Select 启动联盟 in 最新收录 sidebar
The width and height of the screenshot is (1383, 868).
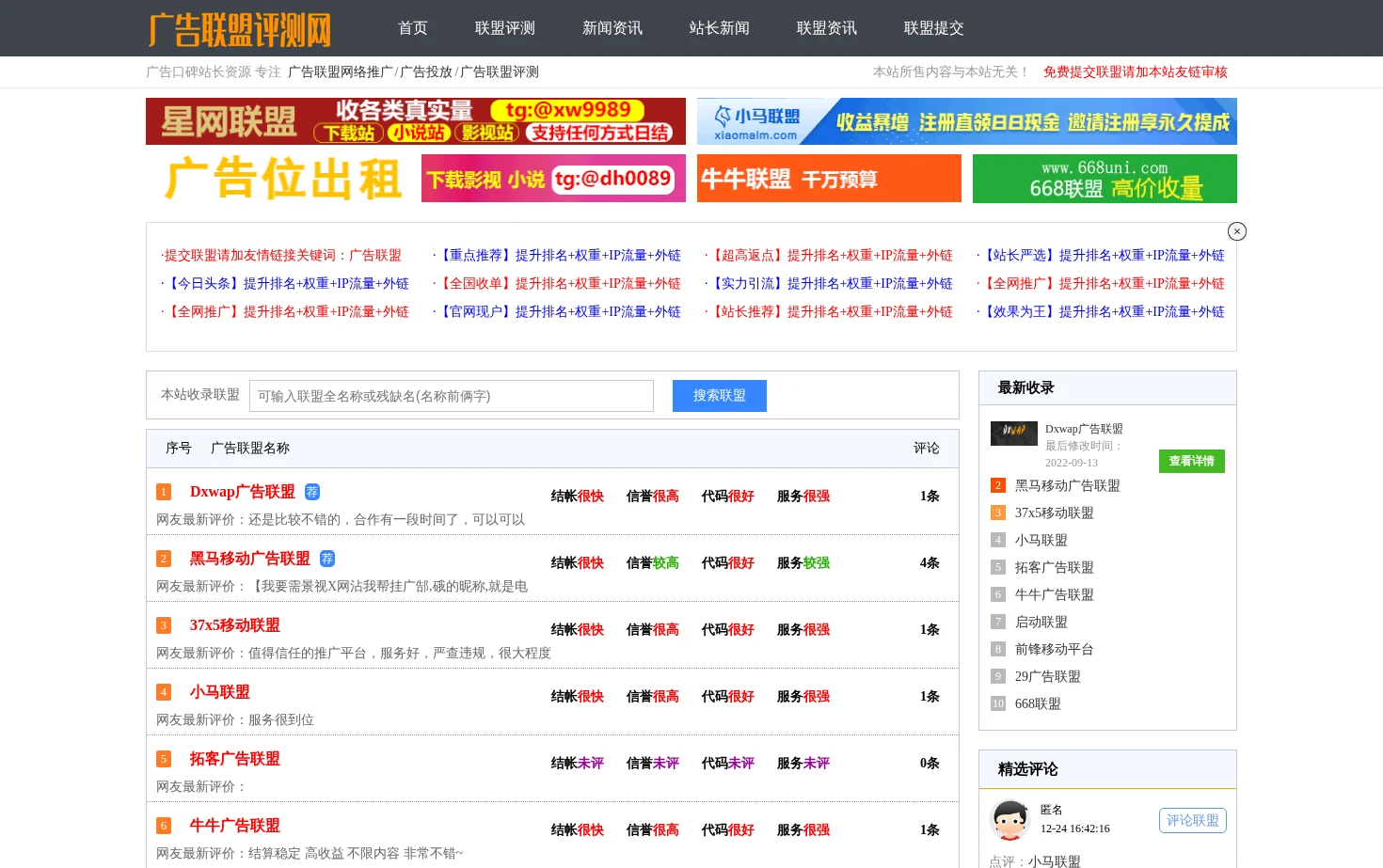(x=1041, y=623)
